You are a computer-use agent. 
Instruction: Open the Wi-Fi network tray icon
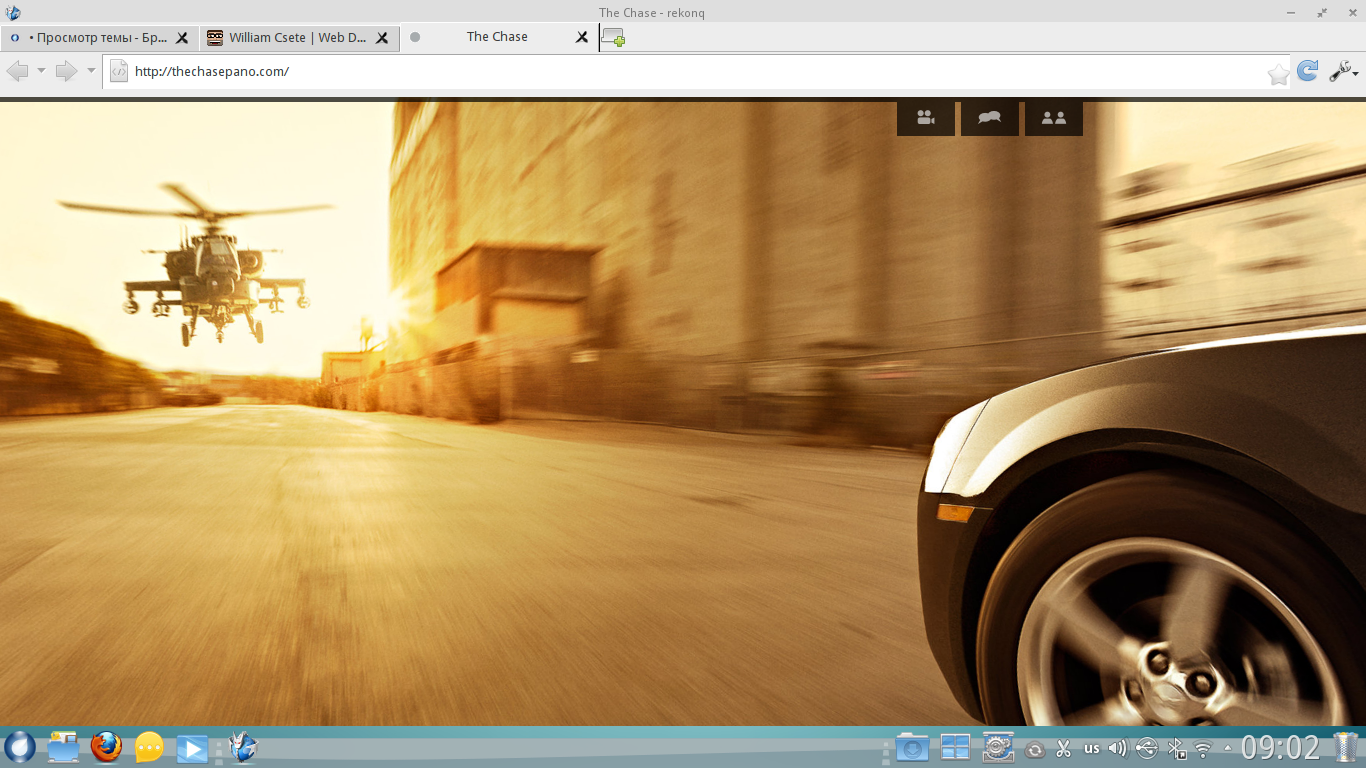(x=1203, y=748)
